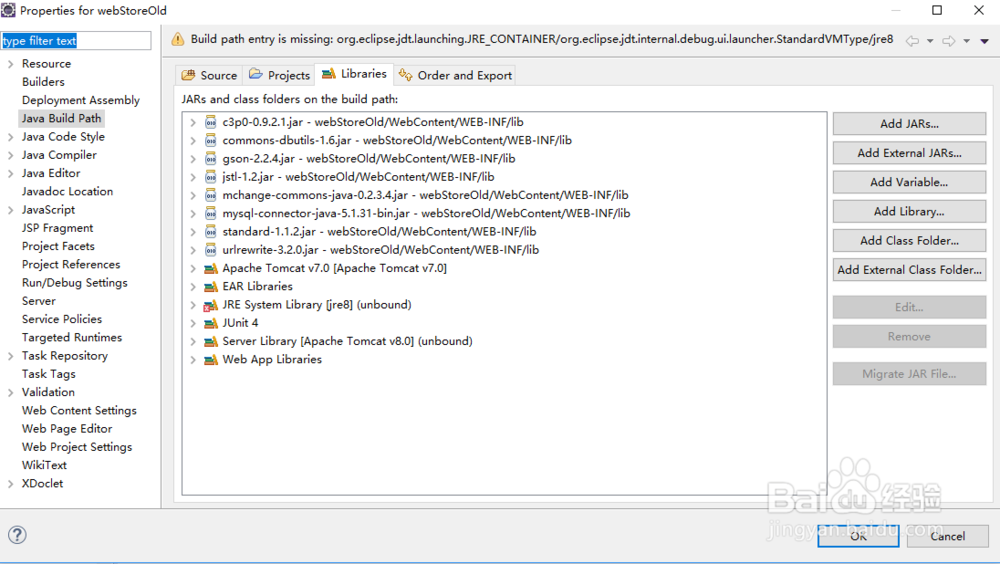
Task: Open the Project Facets page
Action: (x=58, y=246)
